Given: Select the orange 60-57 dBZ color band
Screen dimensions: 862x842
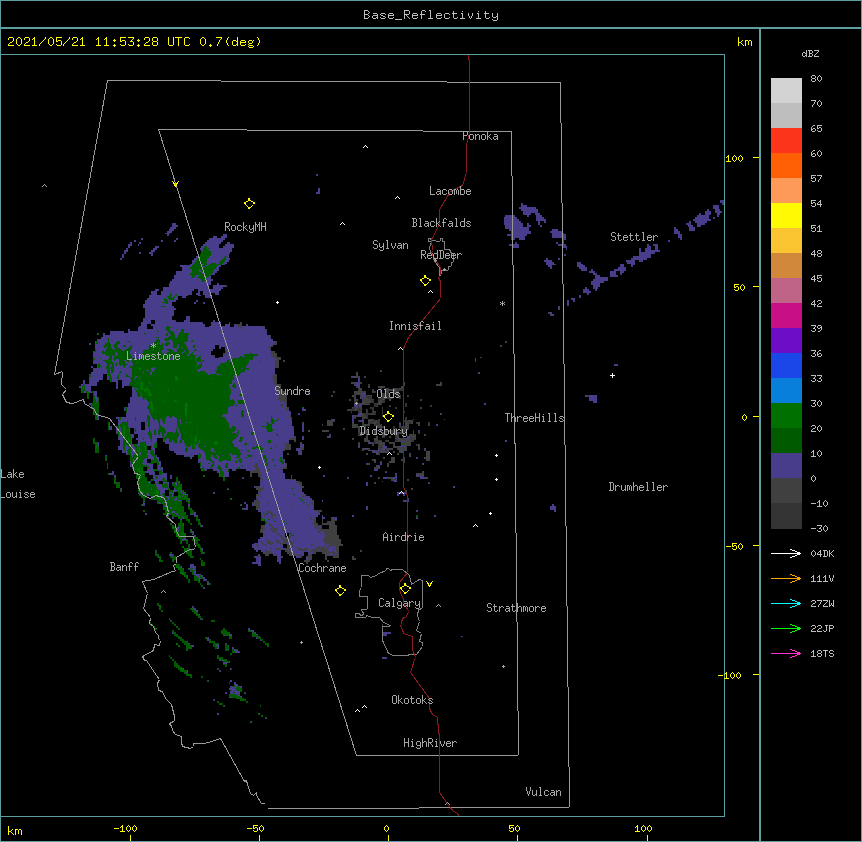Looking at the screenshot, I should (x=786, y=165).
